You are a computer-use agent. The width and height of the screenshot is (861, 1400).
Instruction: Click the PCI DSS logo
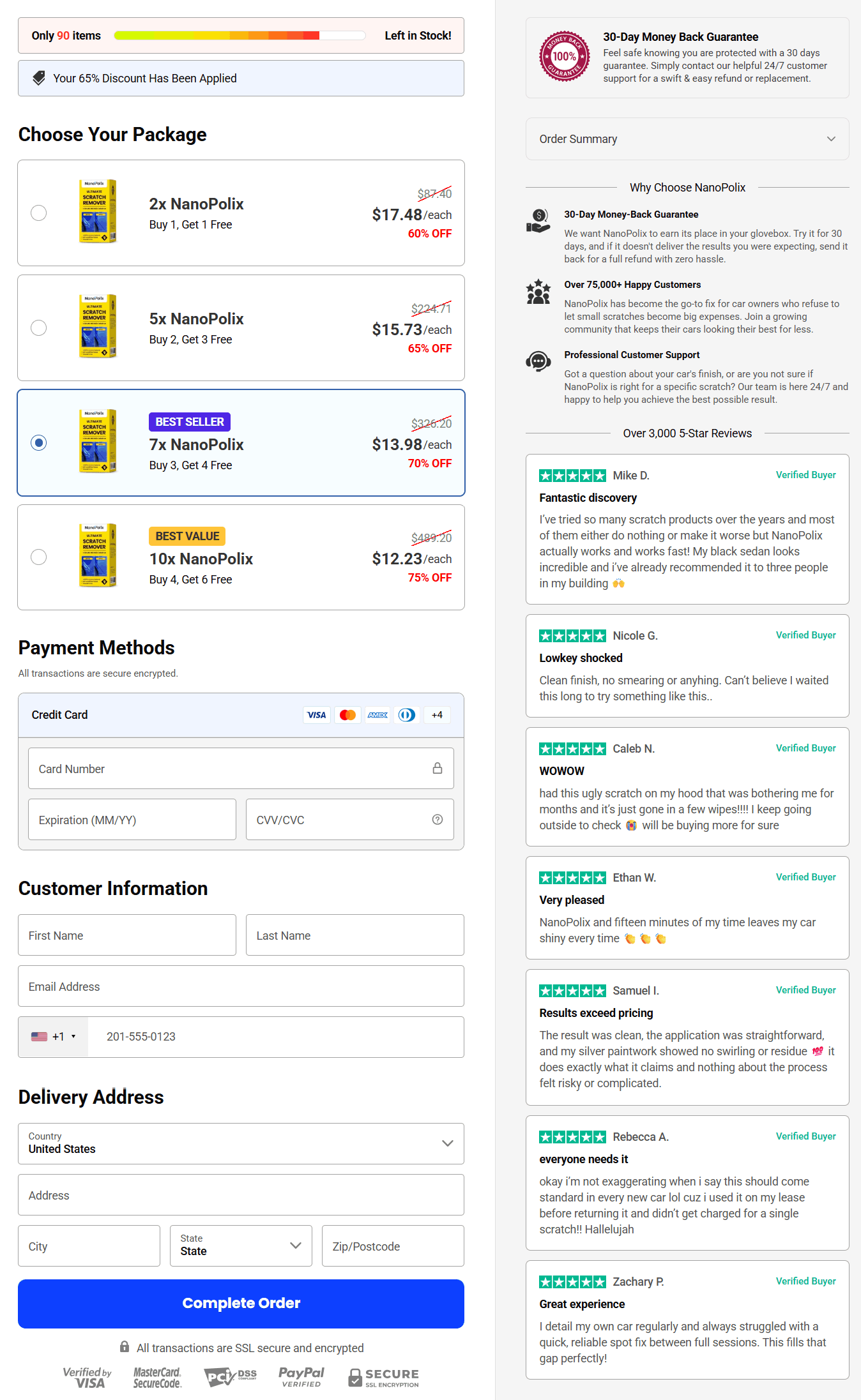point(230,1377)
